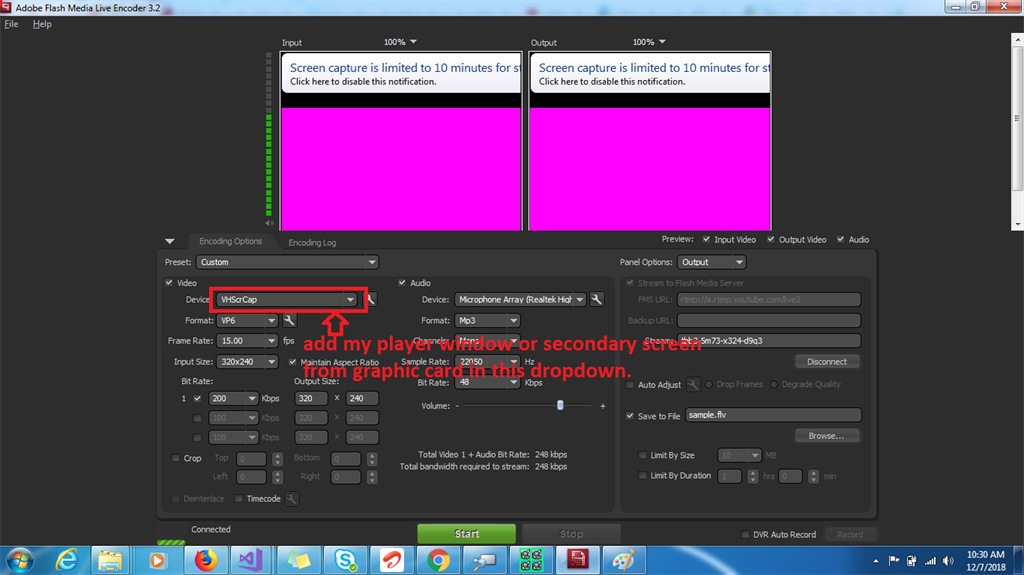1024x575 pixels.
Task: Click the green Start button
Action: [x=466, y=534]
